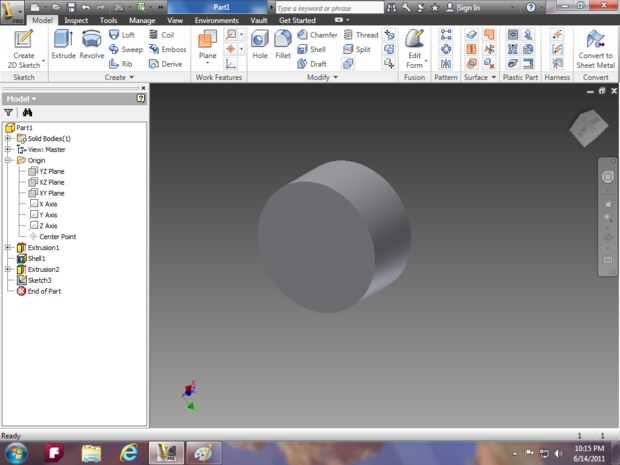Choose the Fillet tool
The height and width of the screenshot is (465, 620).
[283, 44]
